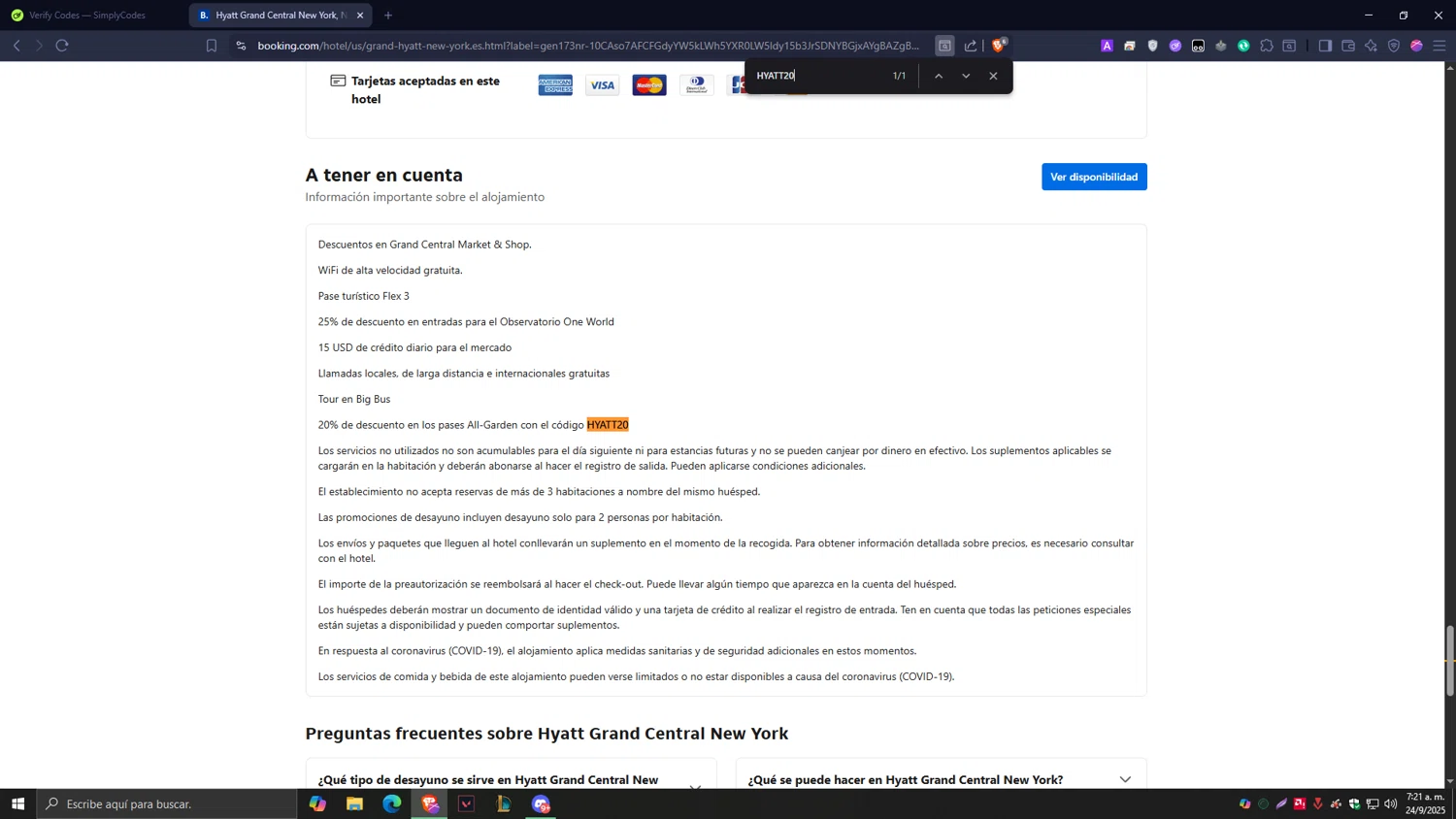Click 'WiFi de alta velocidad gratuita.' line
Viewport: 1456px width, 819px height.
coord(390,270)
